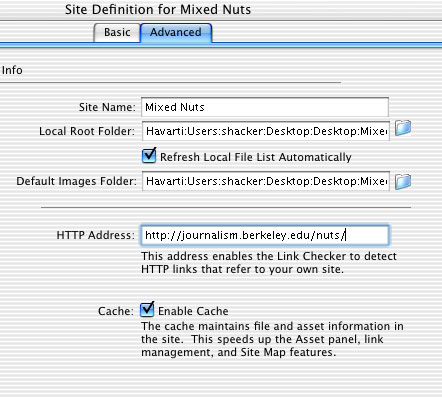The image size is (442, 398).
Task: Click the HTTP Address input field
Action: 265,235
